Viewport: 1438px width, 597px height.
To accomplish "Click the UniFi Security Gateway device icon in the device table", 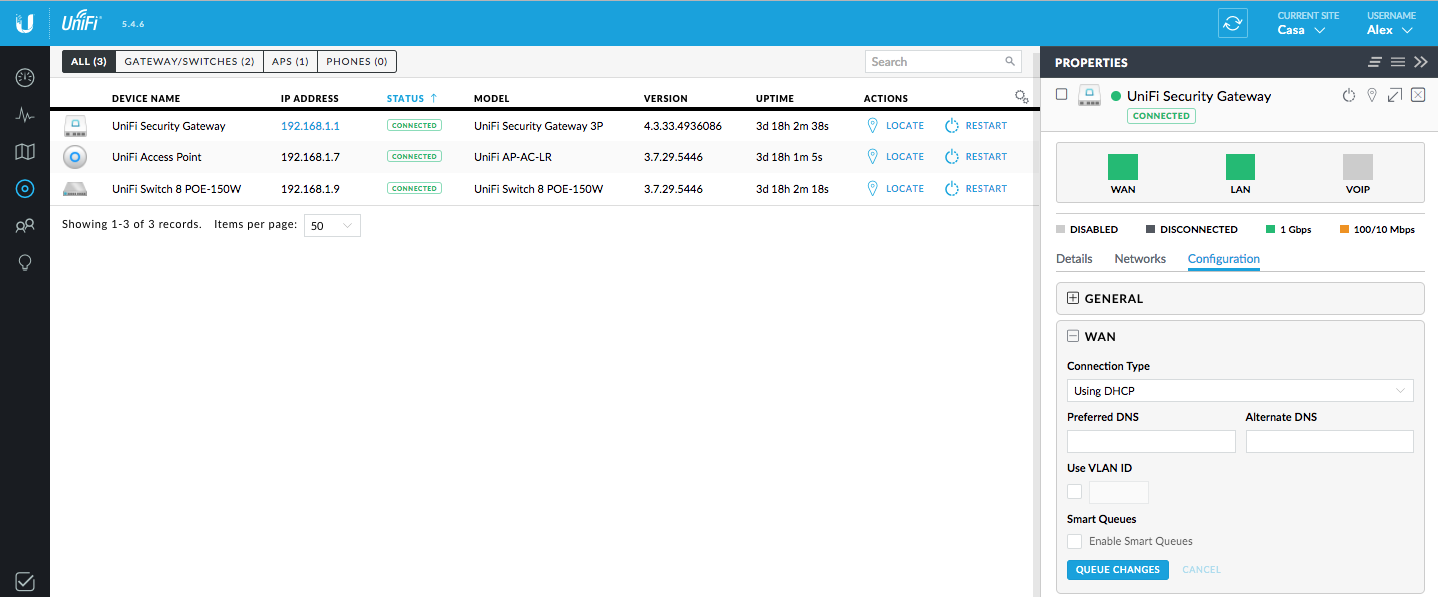I will 75,126.
